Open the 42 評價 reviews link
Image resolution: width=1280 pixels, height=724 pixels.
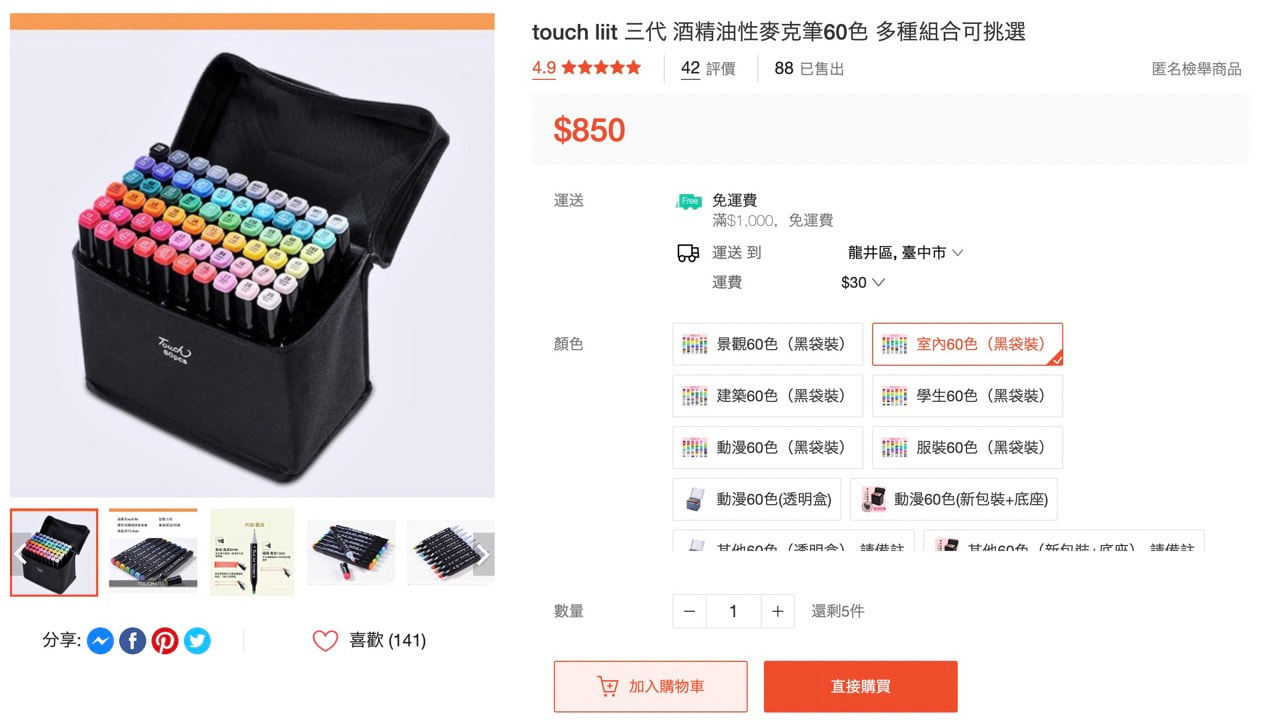(x=708, y=69)
